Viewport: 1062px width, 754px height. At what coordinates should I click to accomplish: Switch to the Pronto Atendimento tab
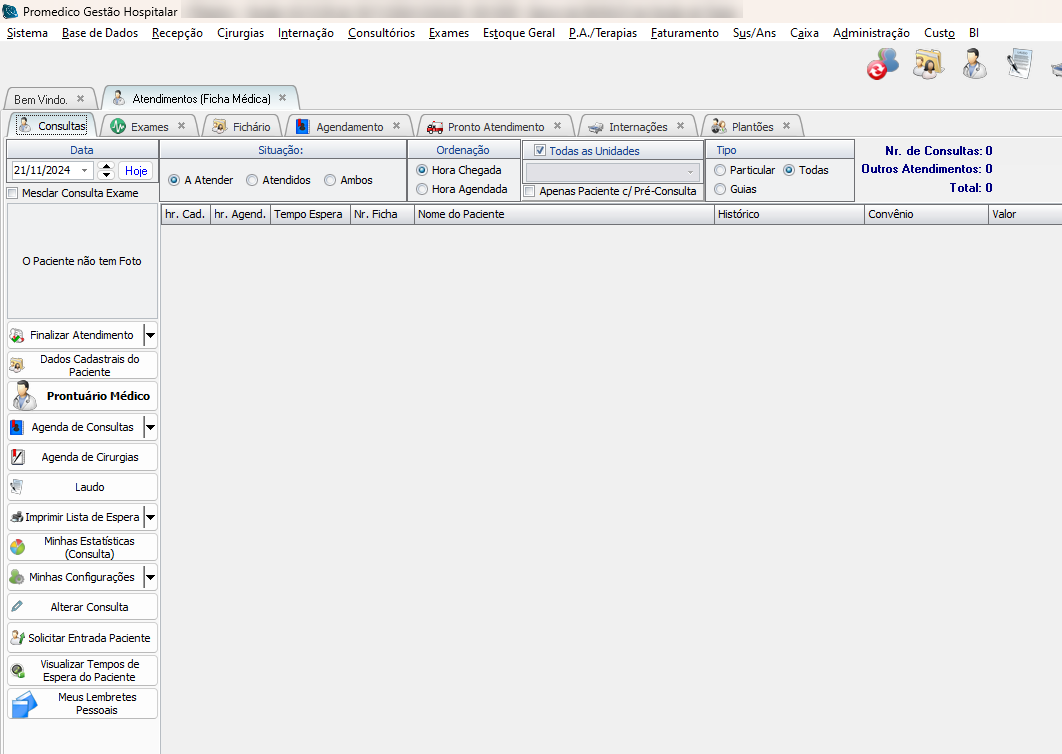pos(495,127)
